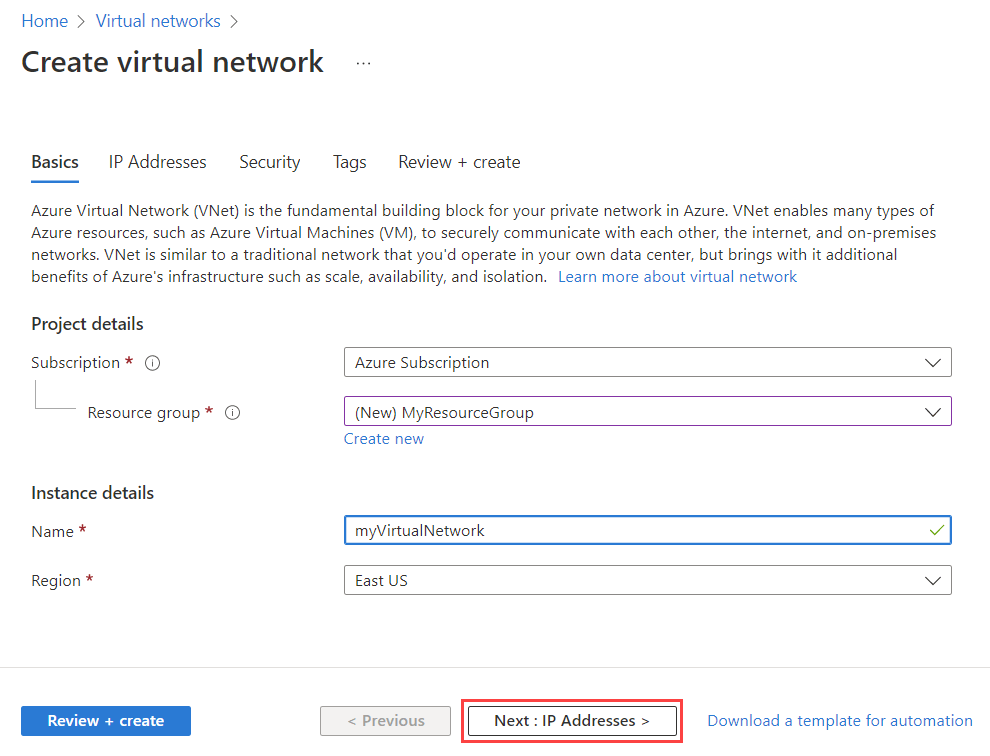The height and width of the screenshot is (756, 990).
Task: Click 'Download a template for automation'
Action: click(x=839, y=720)
